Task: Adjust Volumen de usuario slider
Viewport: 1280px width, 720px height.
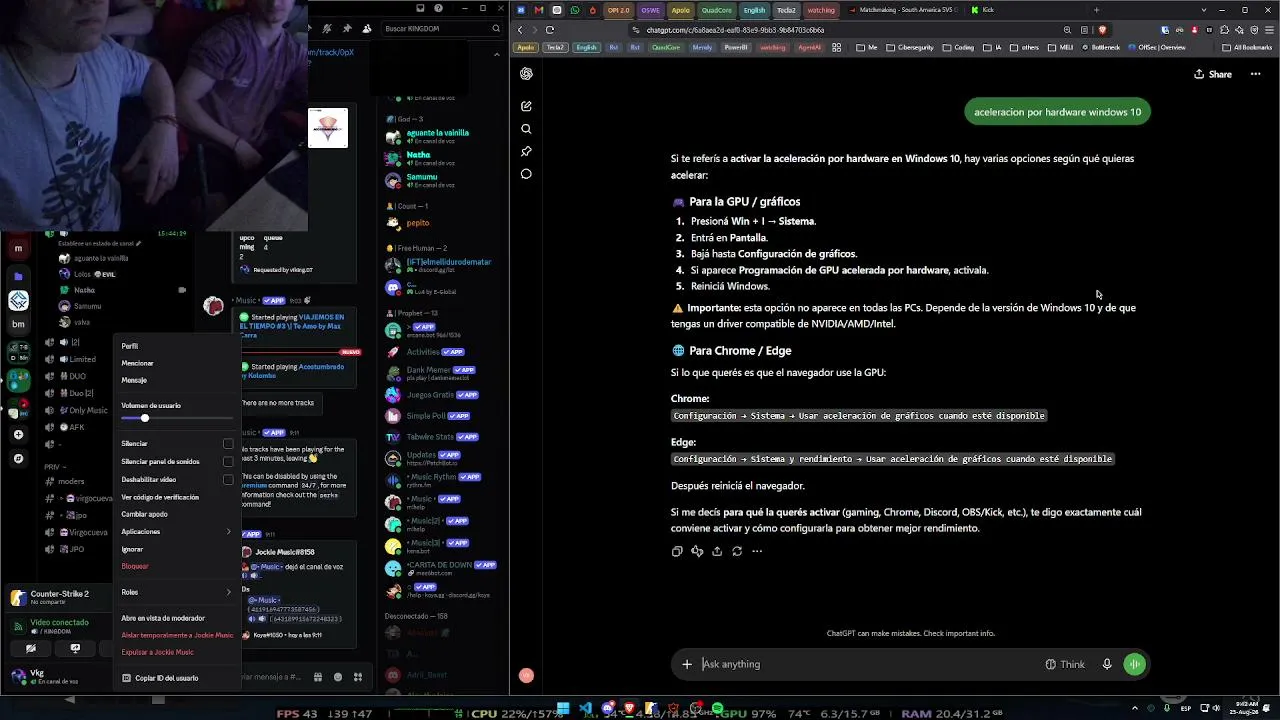Action: click(145, 418)
